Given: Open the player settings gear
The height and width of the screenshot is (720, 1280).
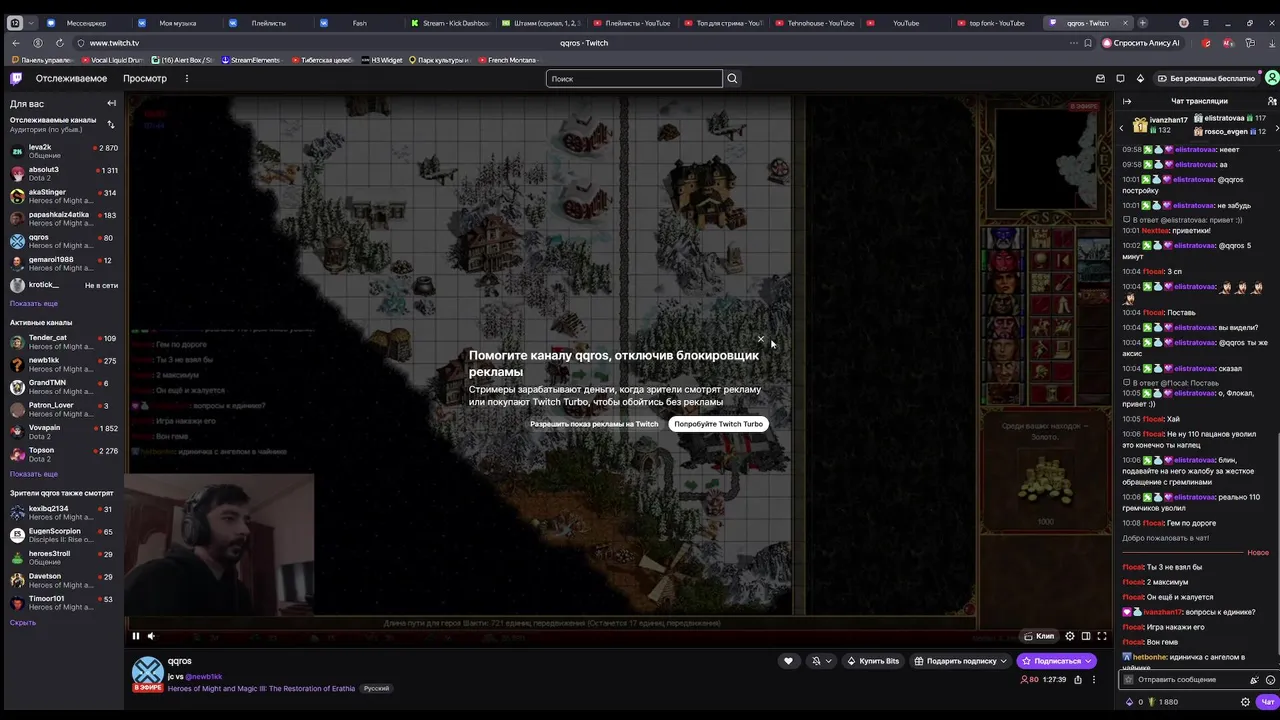Looking at the screenshot, I should [1070, 636].
